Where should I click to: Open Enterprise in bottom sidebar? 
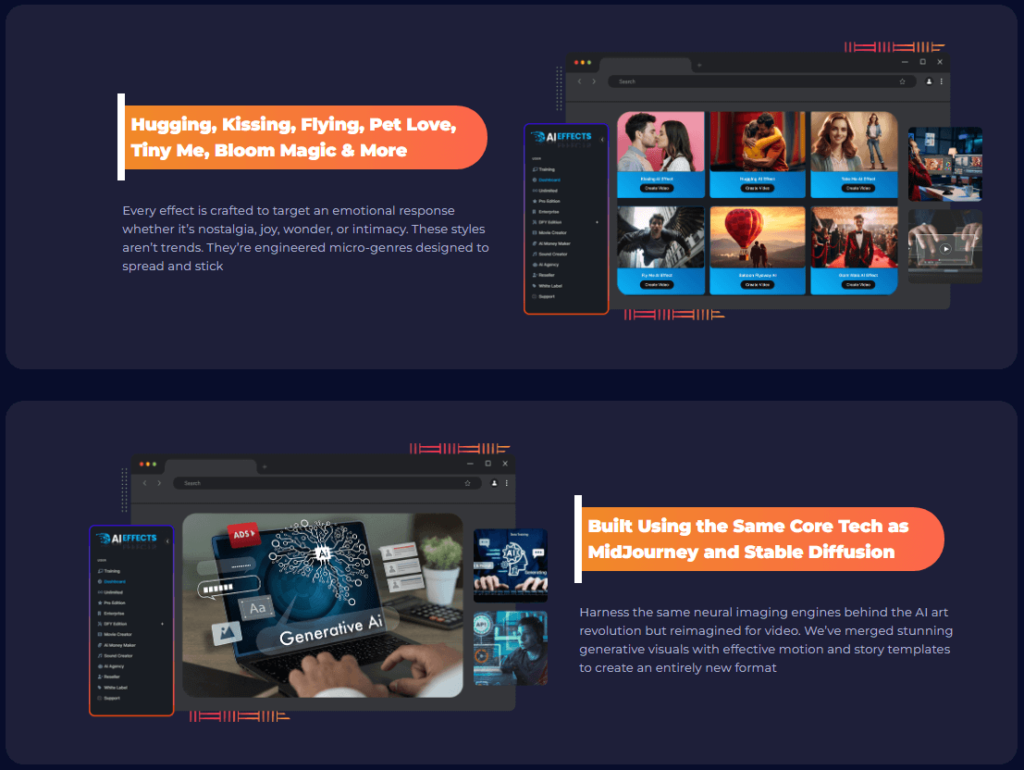coord(111,613)
